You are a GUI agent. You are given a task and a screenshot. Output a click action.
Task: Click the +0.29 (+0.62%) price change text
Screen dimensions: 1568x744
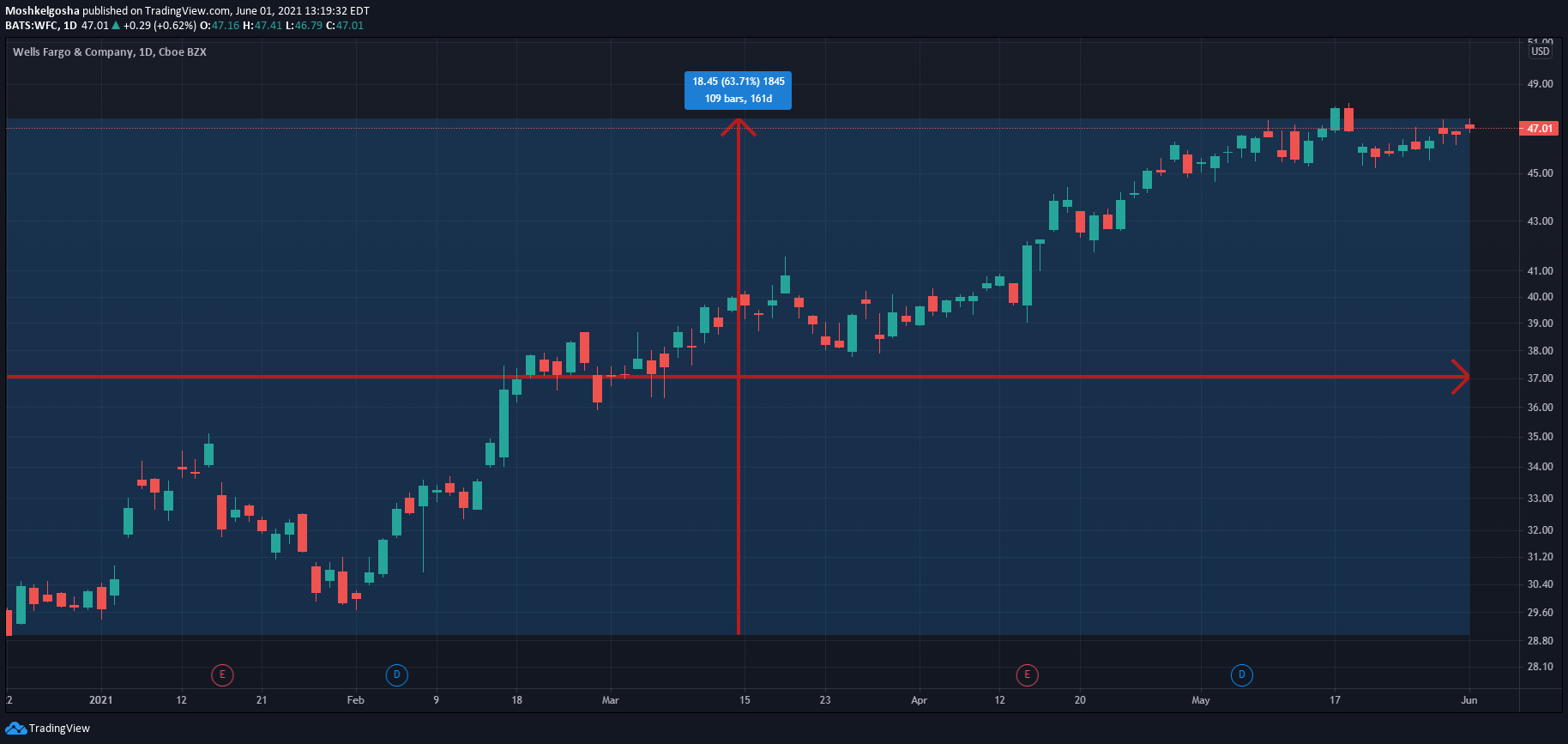point(160,26)
